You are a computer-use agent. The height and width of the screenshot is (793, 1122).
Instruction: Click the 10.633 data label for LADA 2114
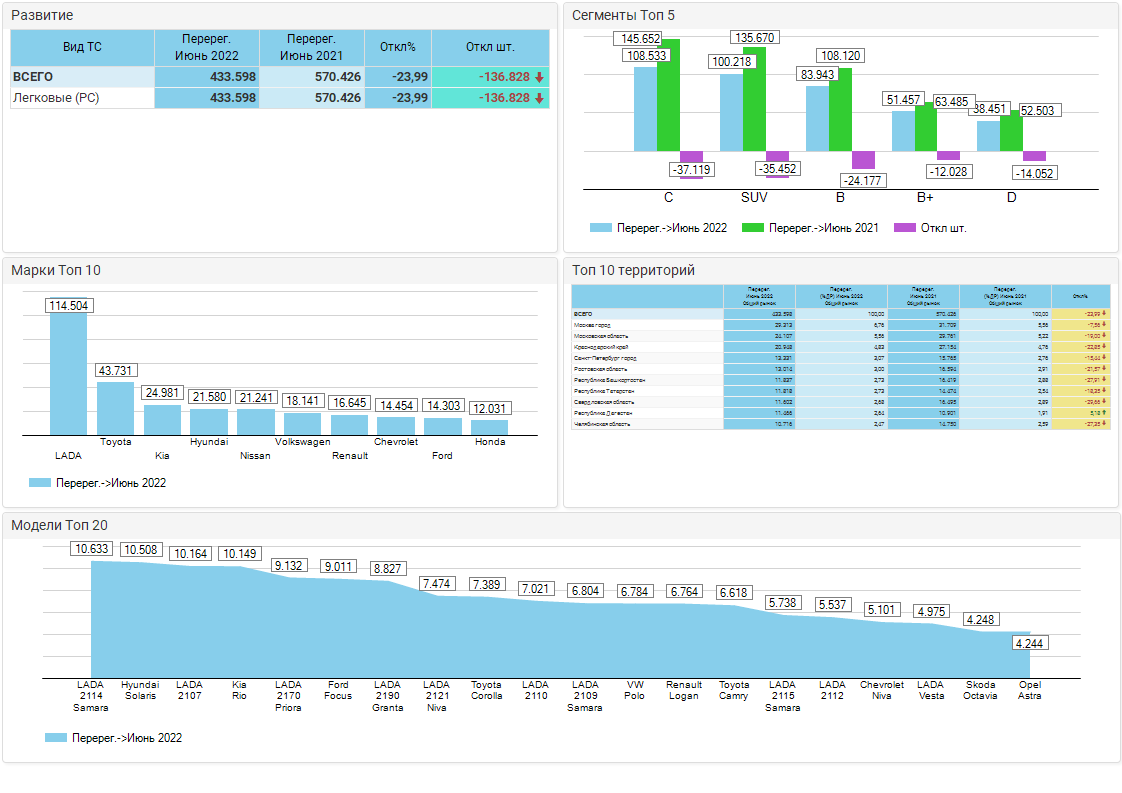pyautogui.click(x=94, y=549)
